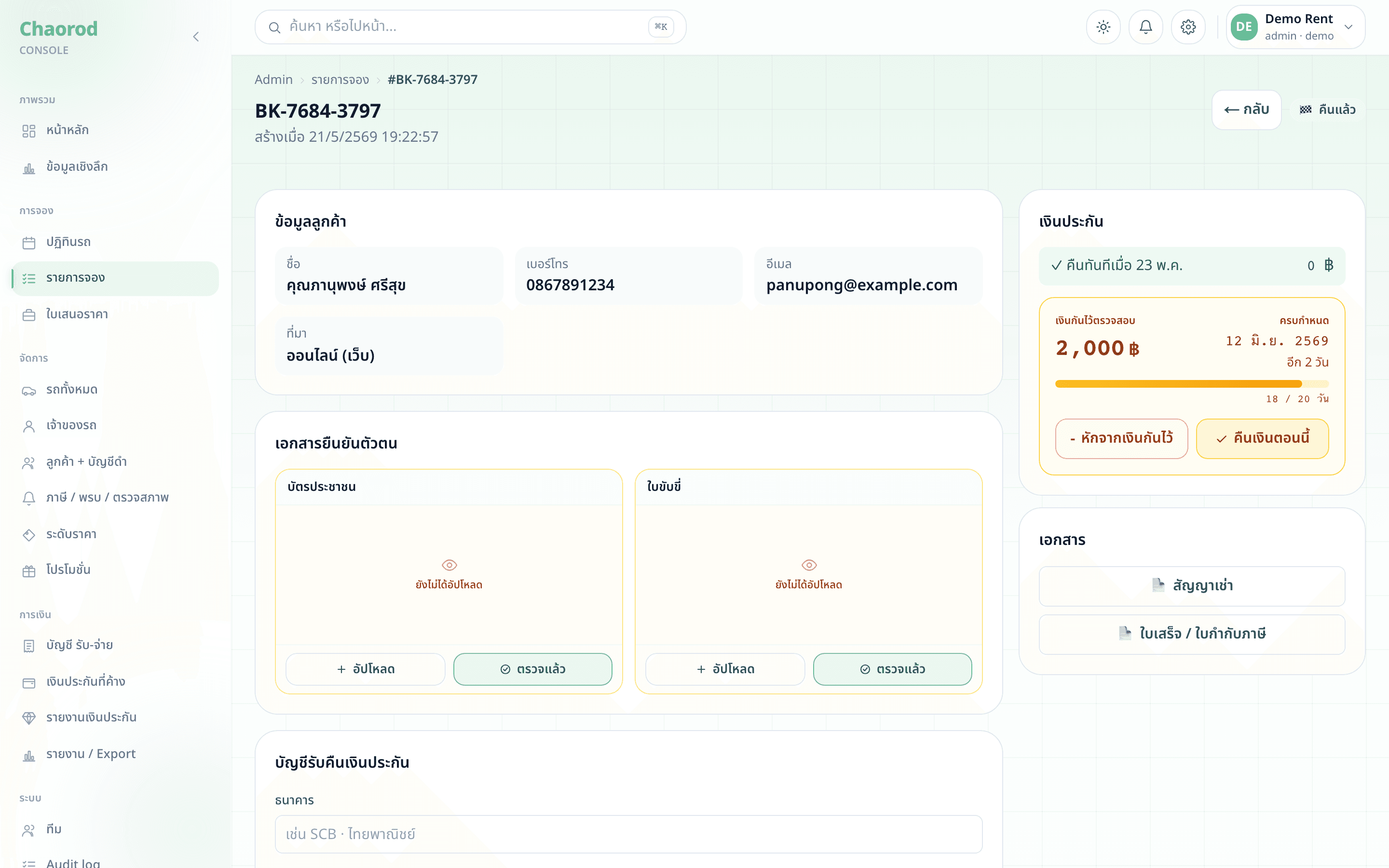The height and width of the screenshot is (868, 1389).
Task: Click the ทีม team icon
Action: tap(29, 830)
